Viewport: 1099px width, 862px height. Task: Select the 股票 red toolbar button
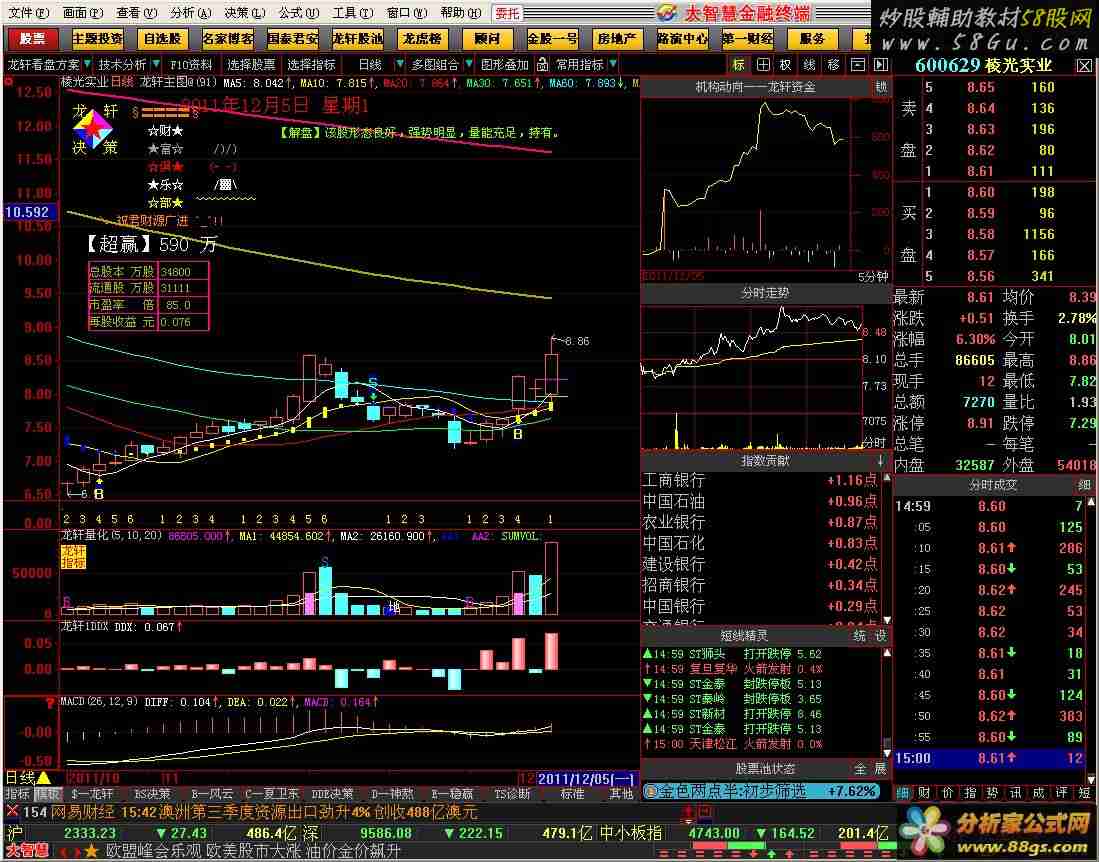coord(32,39)
